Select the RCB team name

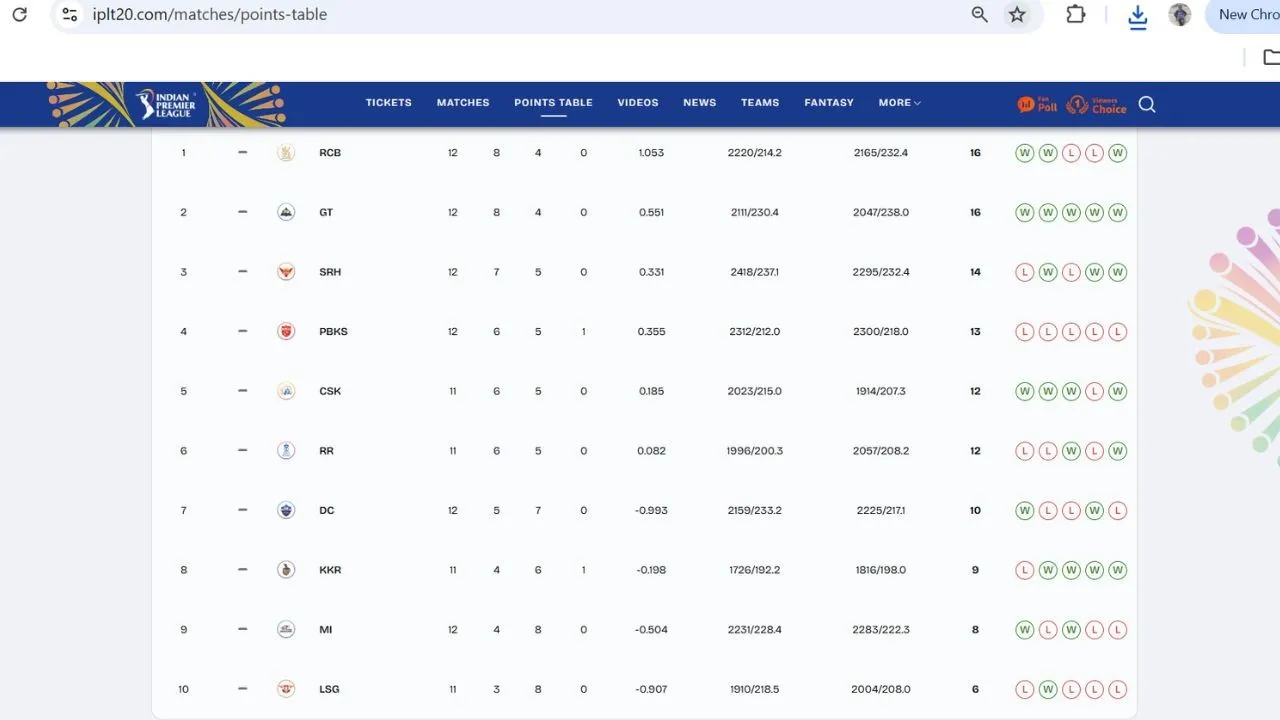point(330,153)
